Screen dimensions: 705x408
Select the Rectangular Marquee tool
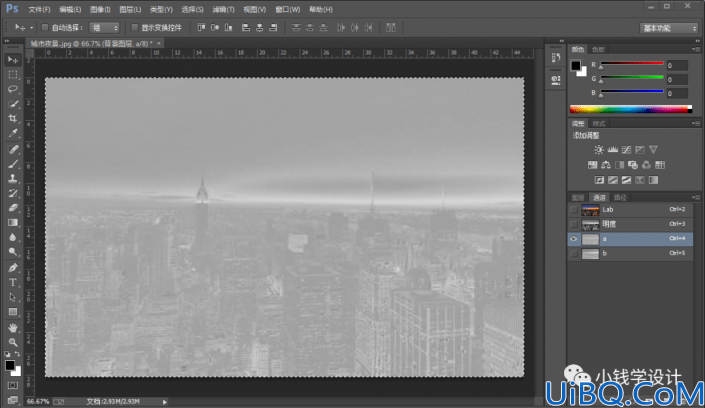[13, 75]
